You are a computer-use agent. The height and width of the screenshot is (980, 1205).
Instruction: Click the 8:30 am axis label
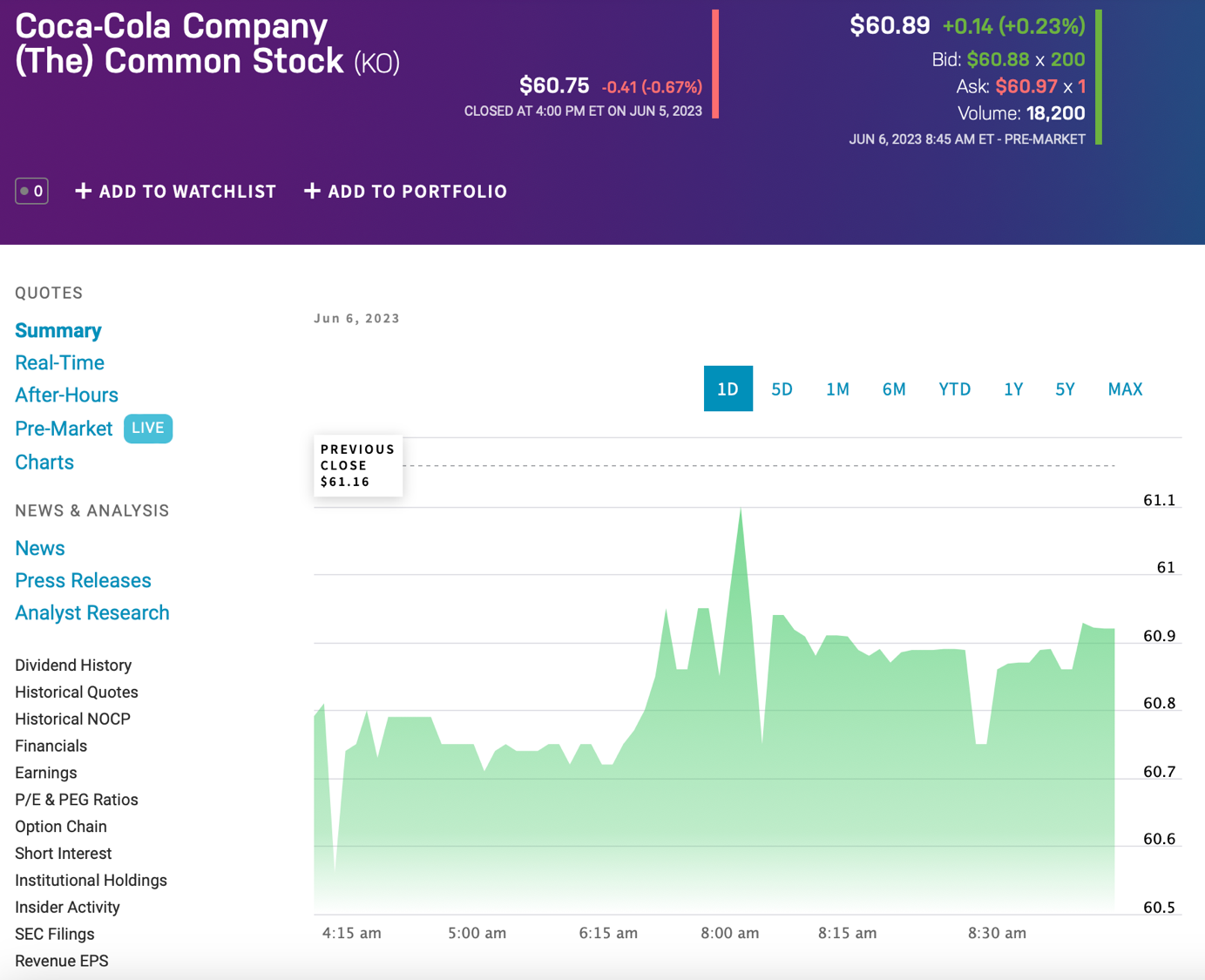pyautogui.click(x=997, y=933)
